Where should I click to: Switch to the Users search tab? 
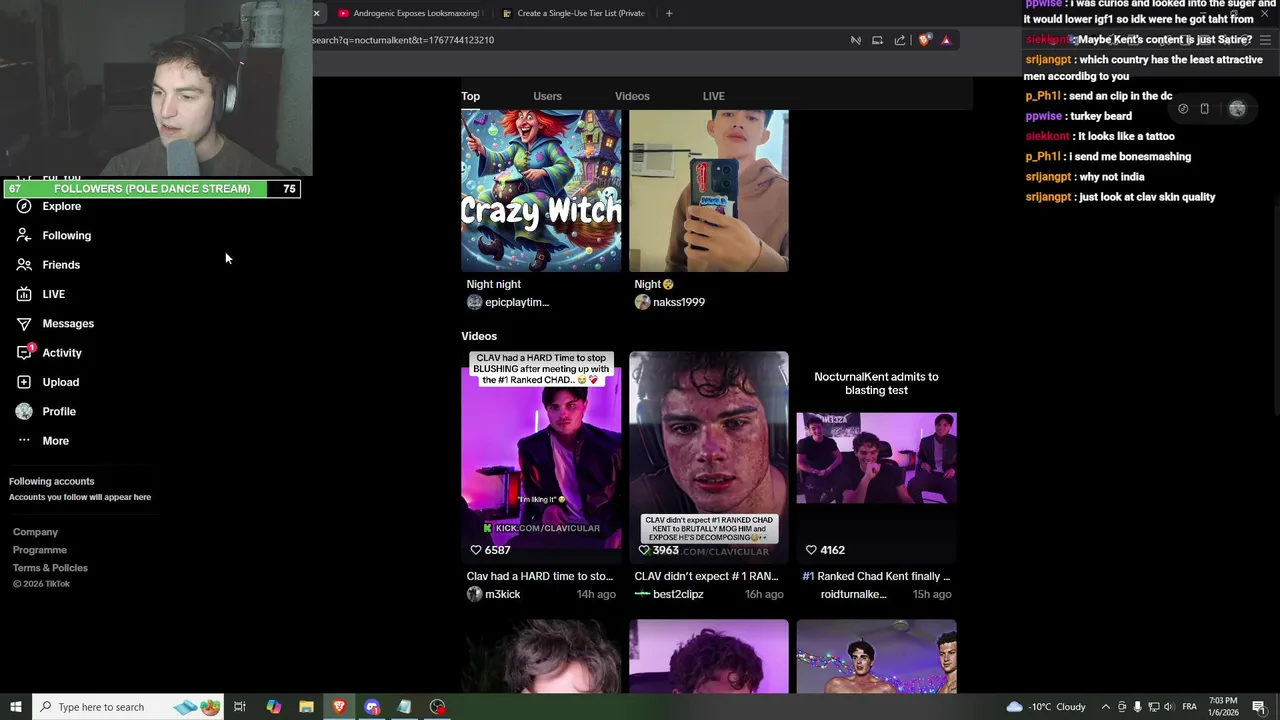[x=547, y=96]
